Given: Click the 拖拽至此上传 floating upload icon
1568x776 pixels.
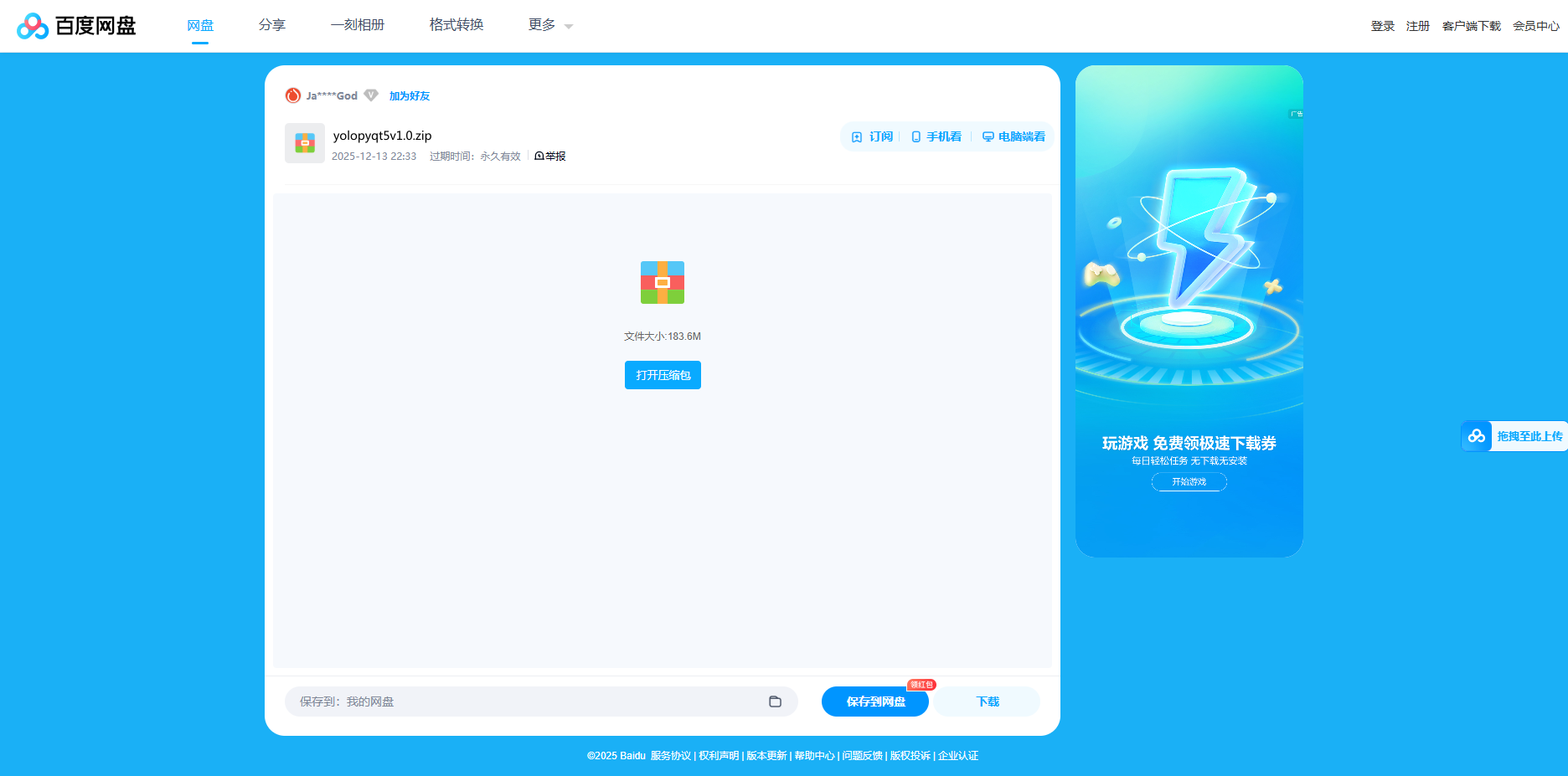Looking at the screenshot, I should pyautogui.click(x=1477, y=436).
